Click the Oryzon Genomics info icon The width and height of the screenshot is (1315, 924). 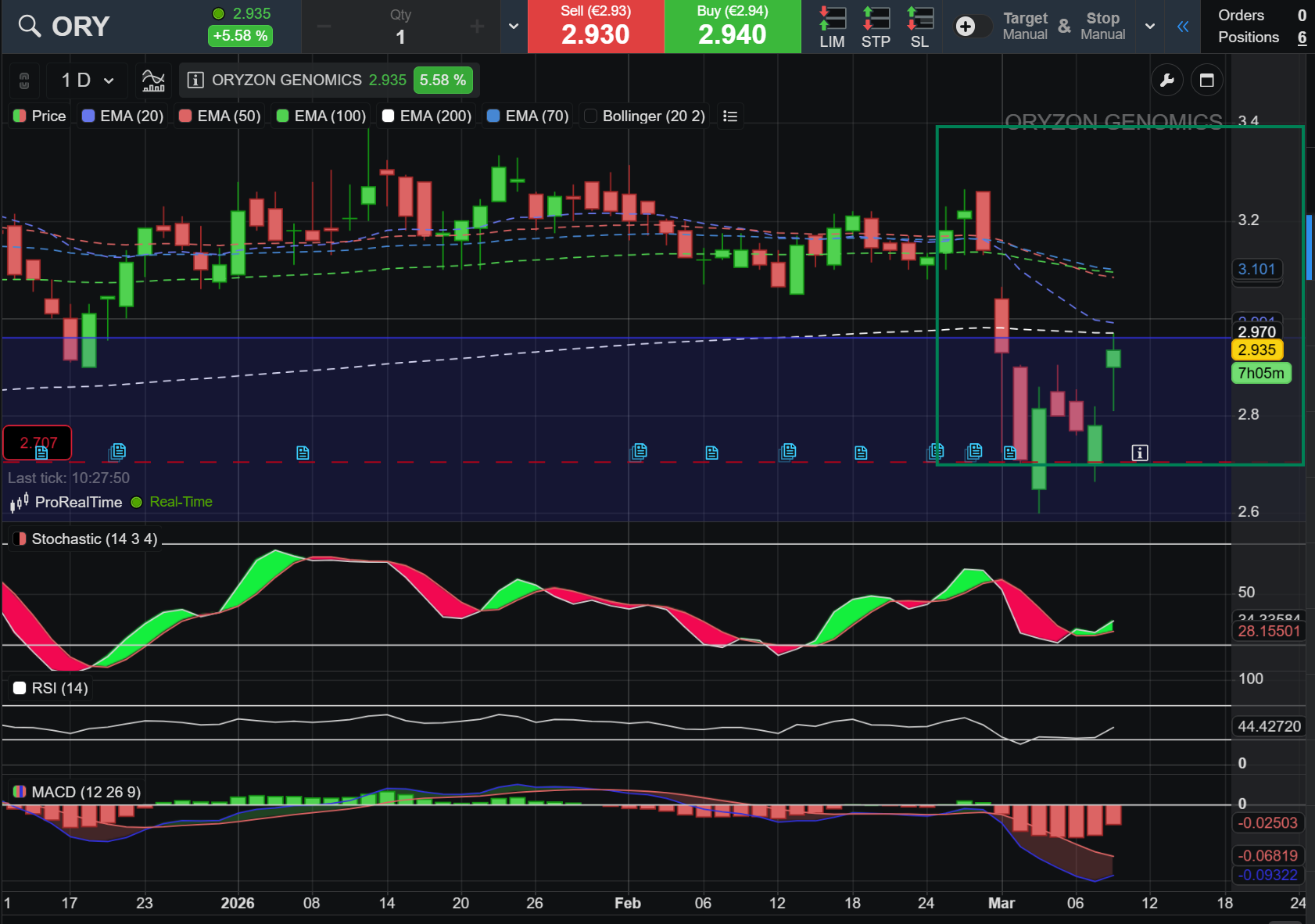196,81
